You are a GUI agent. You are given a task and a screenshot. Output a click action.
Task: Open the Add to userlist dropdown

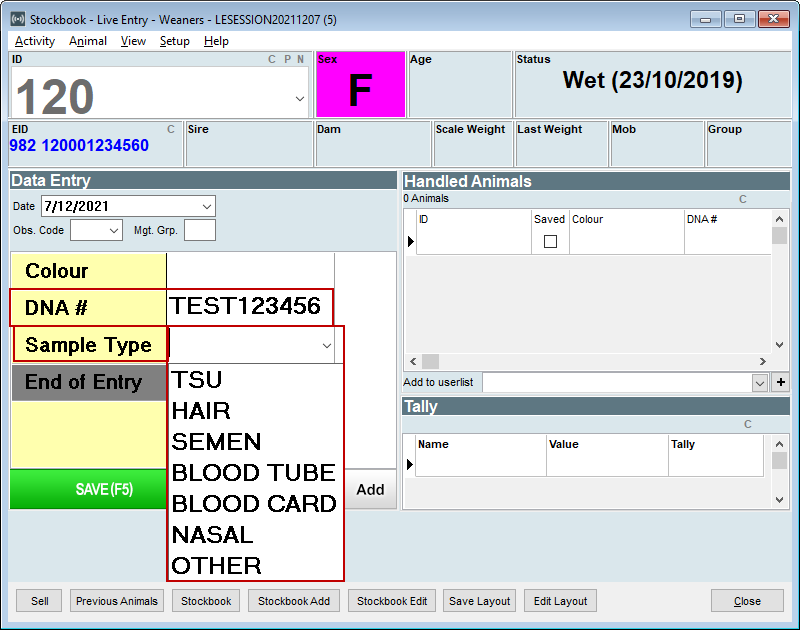tap(760, 383)
